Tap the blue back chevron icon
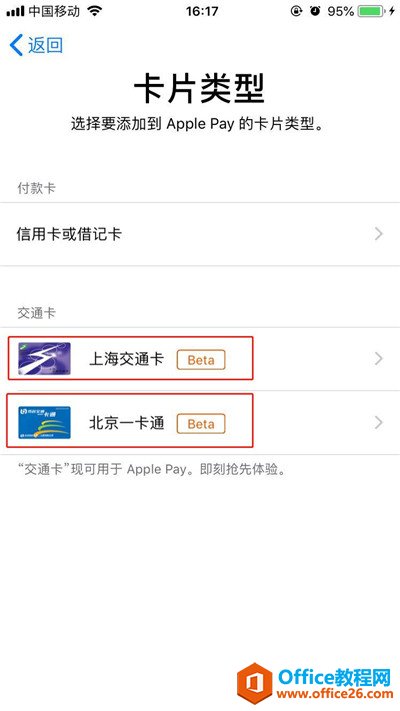Screen dimensions: 400x711 [16, 46]
